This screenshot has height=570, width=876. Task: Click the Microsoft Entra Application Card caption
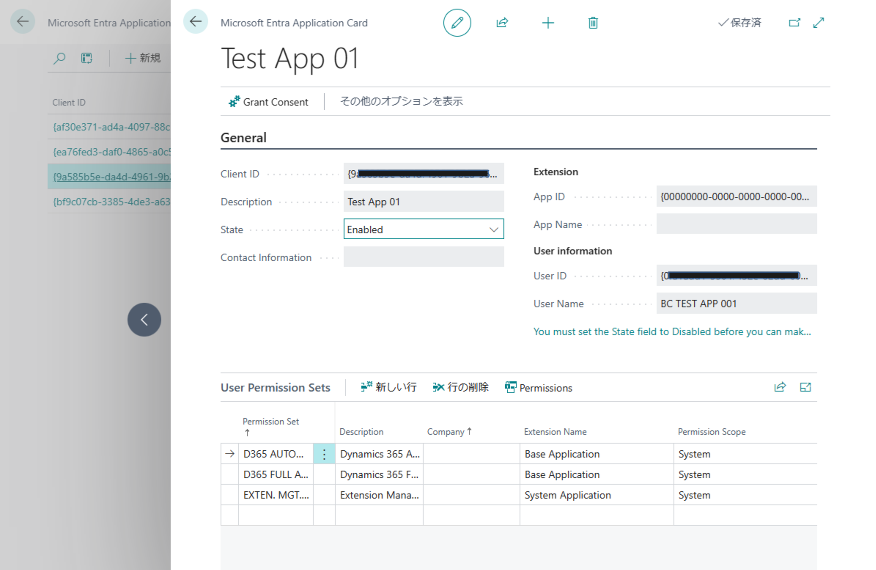pyautogui.click(x=294, y=23)
